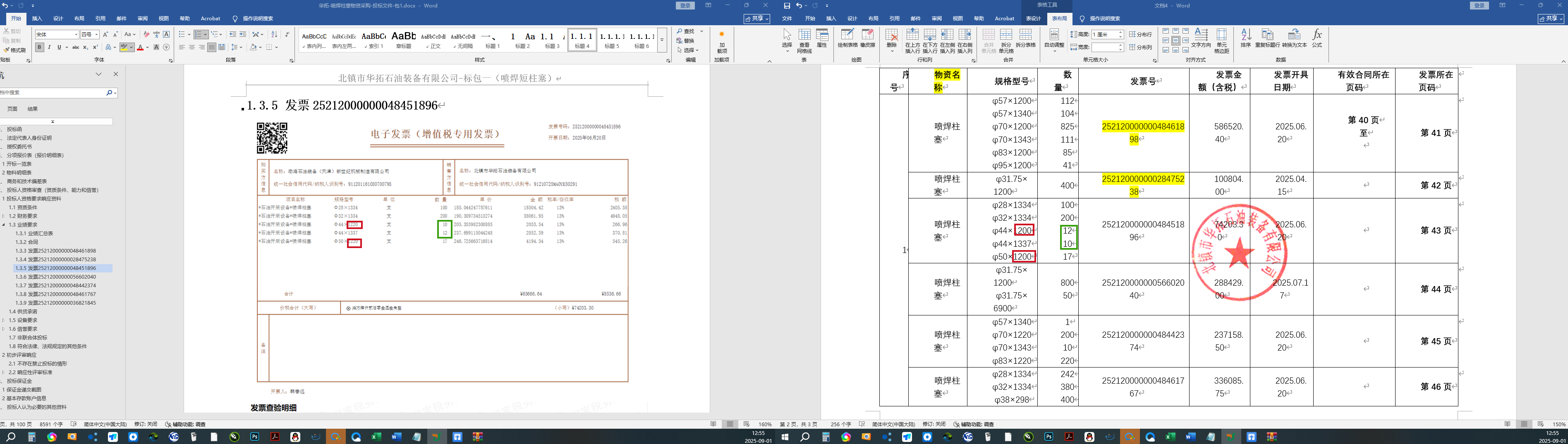Toggle bold formatting in the bid document window
Image resolution: width=1568 pixels, height=444 pixels.
click(40, 48)
